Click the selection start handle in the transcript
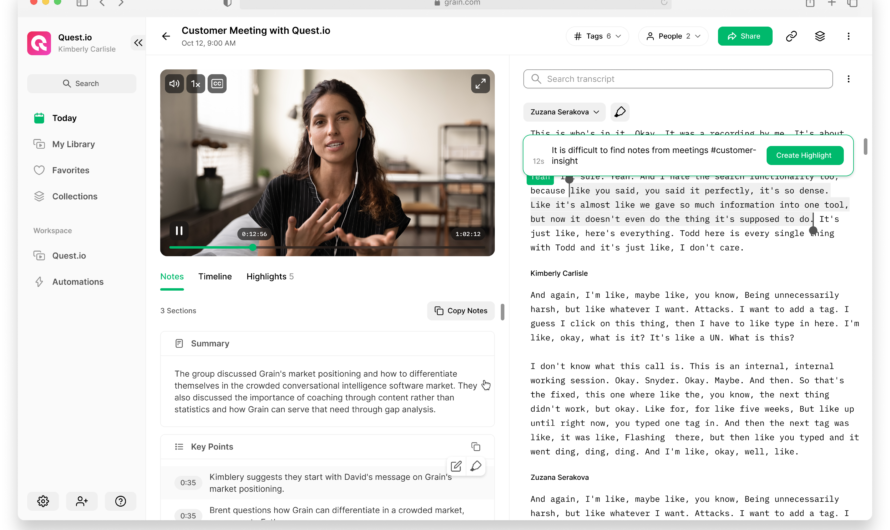 pyautogui.click(x=569, y=180)
